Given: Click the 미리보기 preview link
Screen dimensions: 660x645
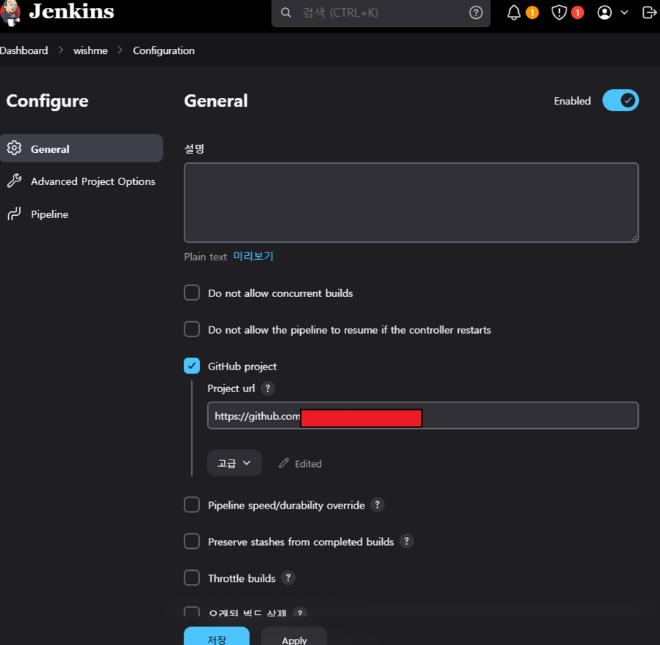Looking at the screenshot, I should (253, 256).
